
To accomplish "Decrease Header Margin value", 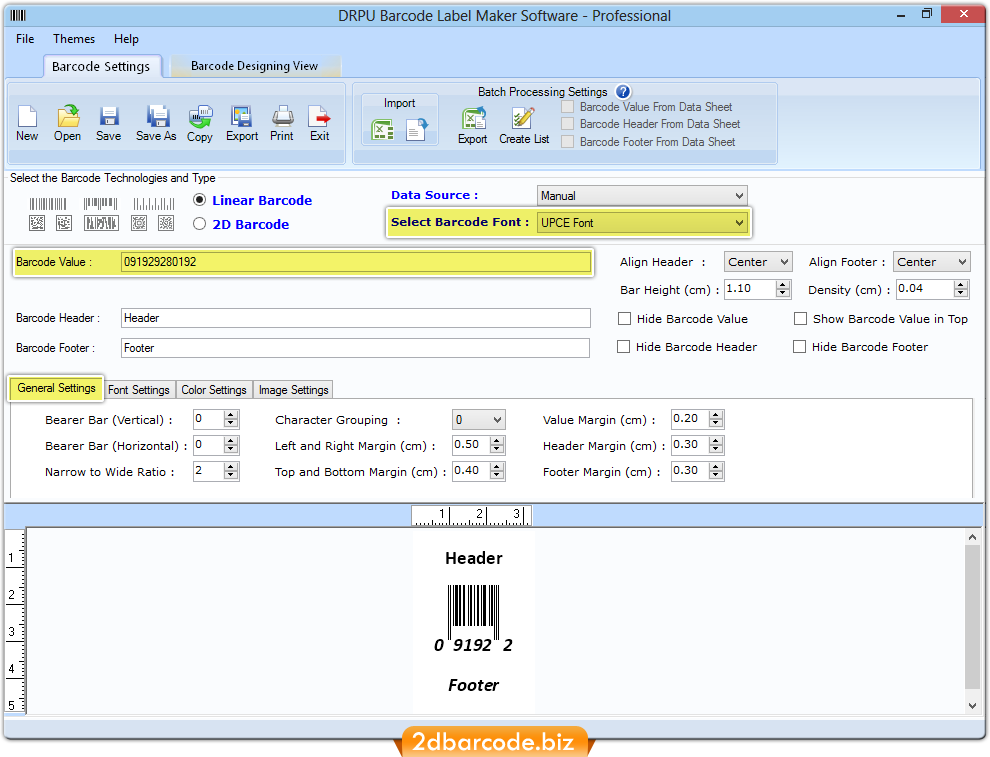I will tap(715, 450).
